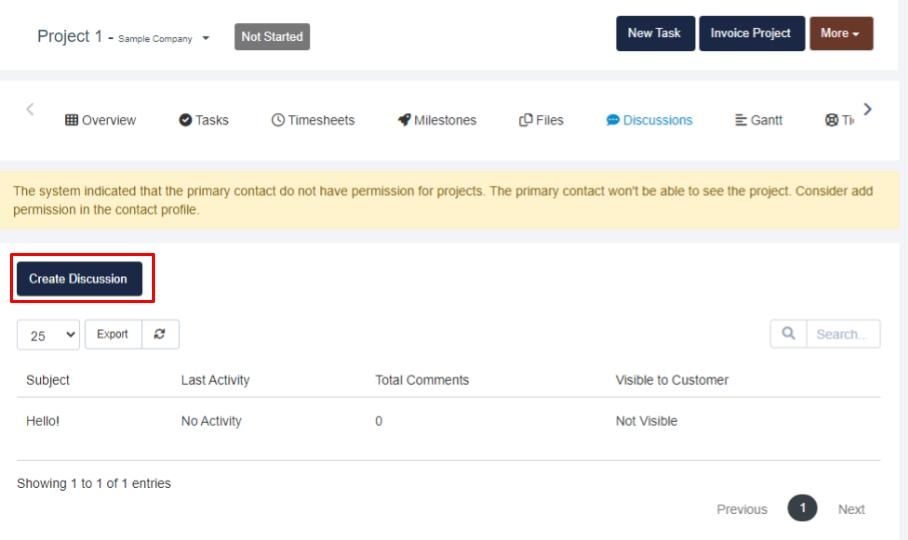Image resolution: width=908 pixels, height=540 pixels.
Task: Click the refresh table icon
Action: [160, 335]
